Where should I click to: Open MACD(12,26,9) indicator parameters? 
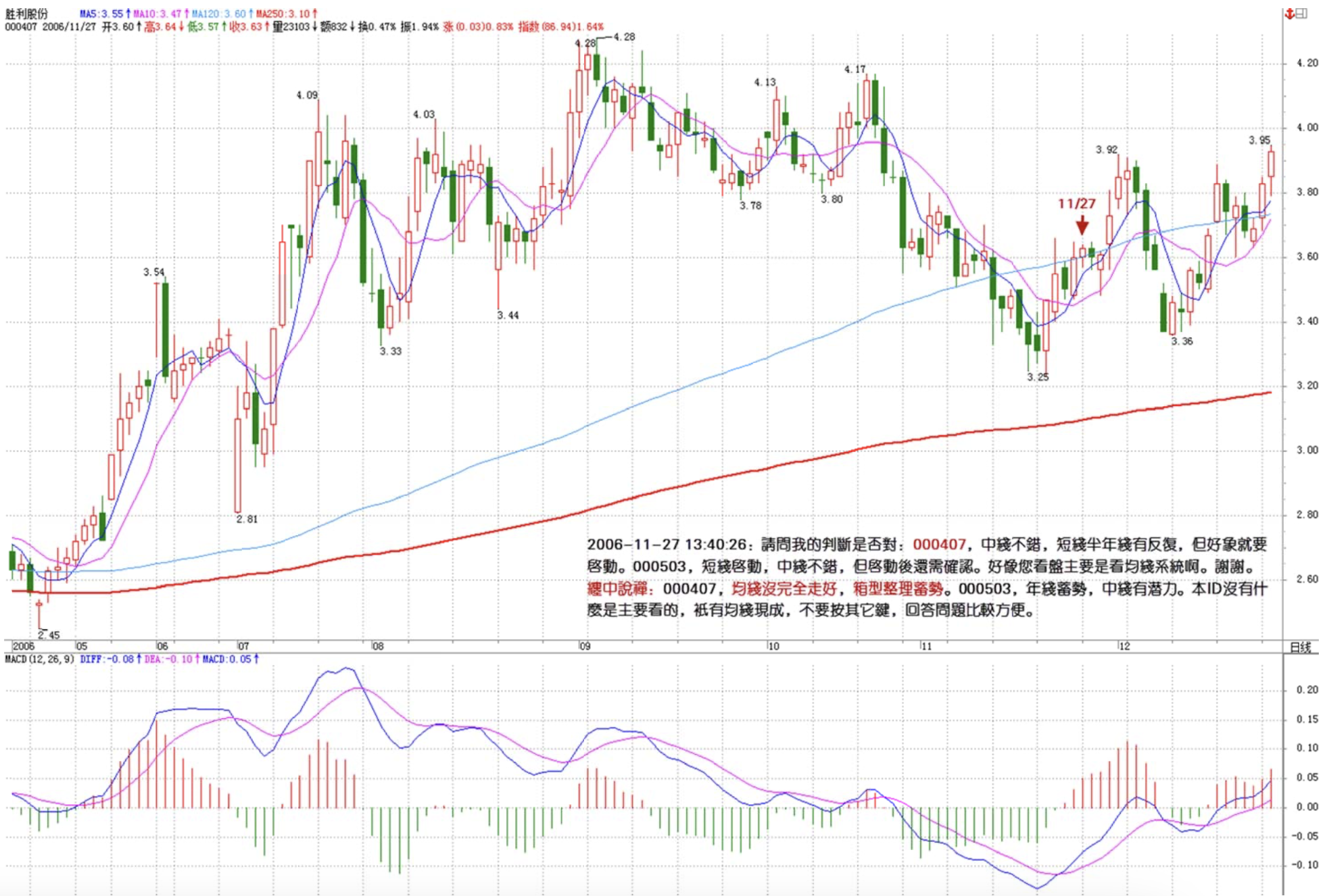[x=39, y=659]
